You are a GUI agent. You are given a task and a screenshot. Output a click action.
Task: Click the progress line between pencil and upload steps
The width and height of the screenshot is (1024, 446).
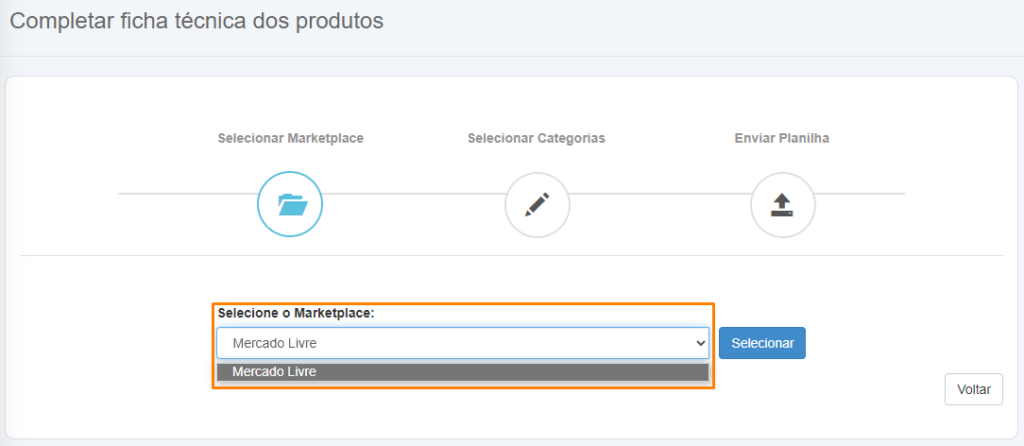660,194
